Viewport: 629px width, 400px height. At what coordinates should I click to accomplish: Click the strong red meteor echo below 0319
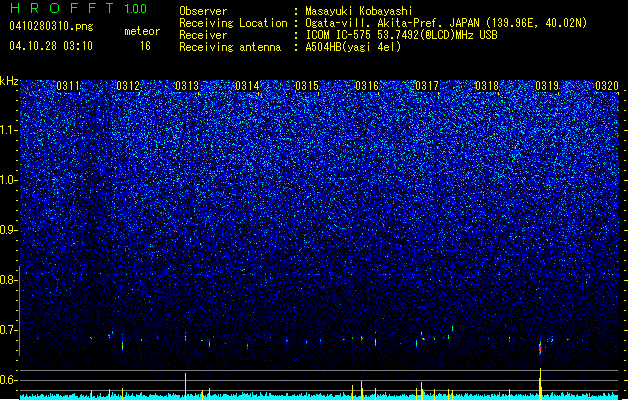[540, 347]
